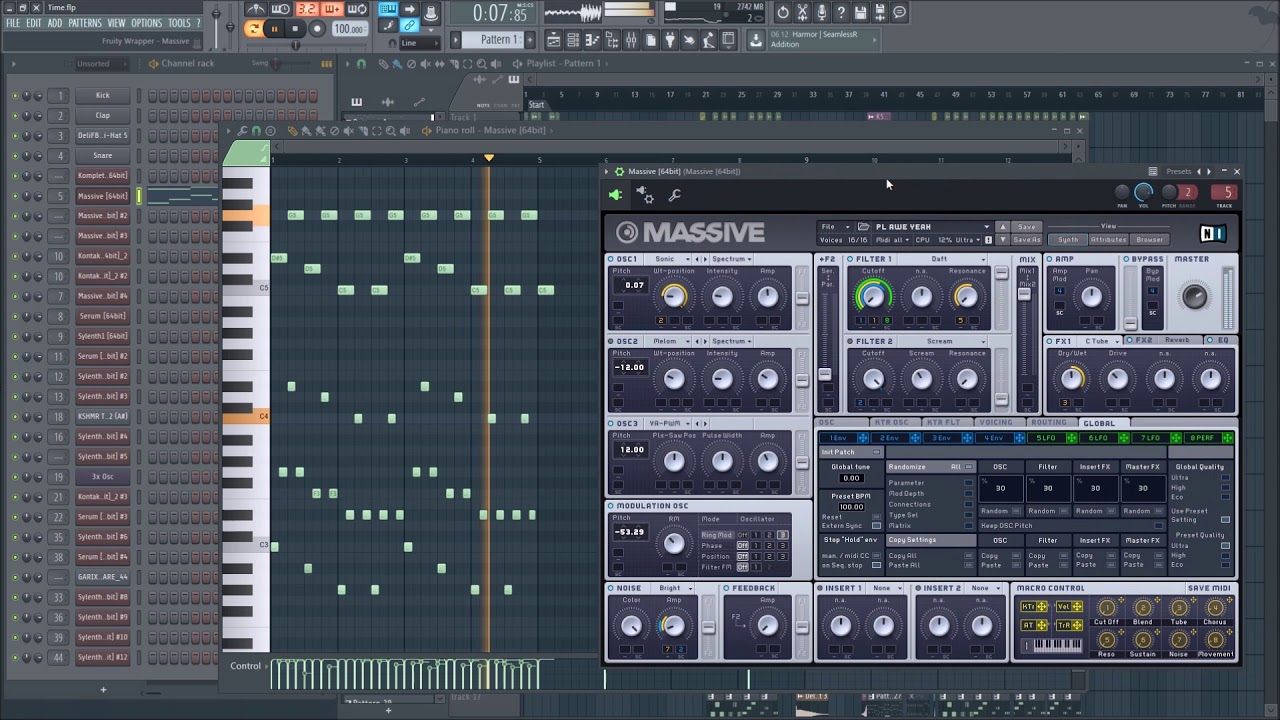Select the Clap channel button

(x=103, y=115)
